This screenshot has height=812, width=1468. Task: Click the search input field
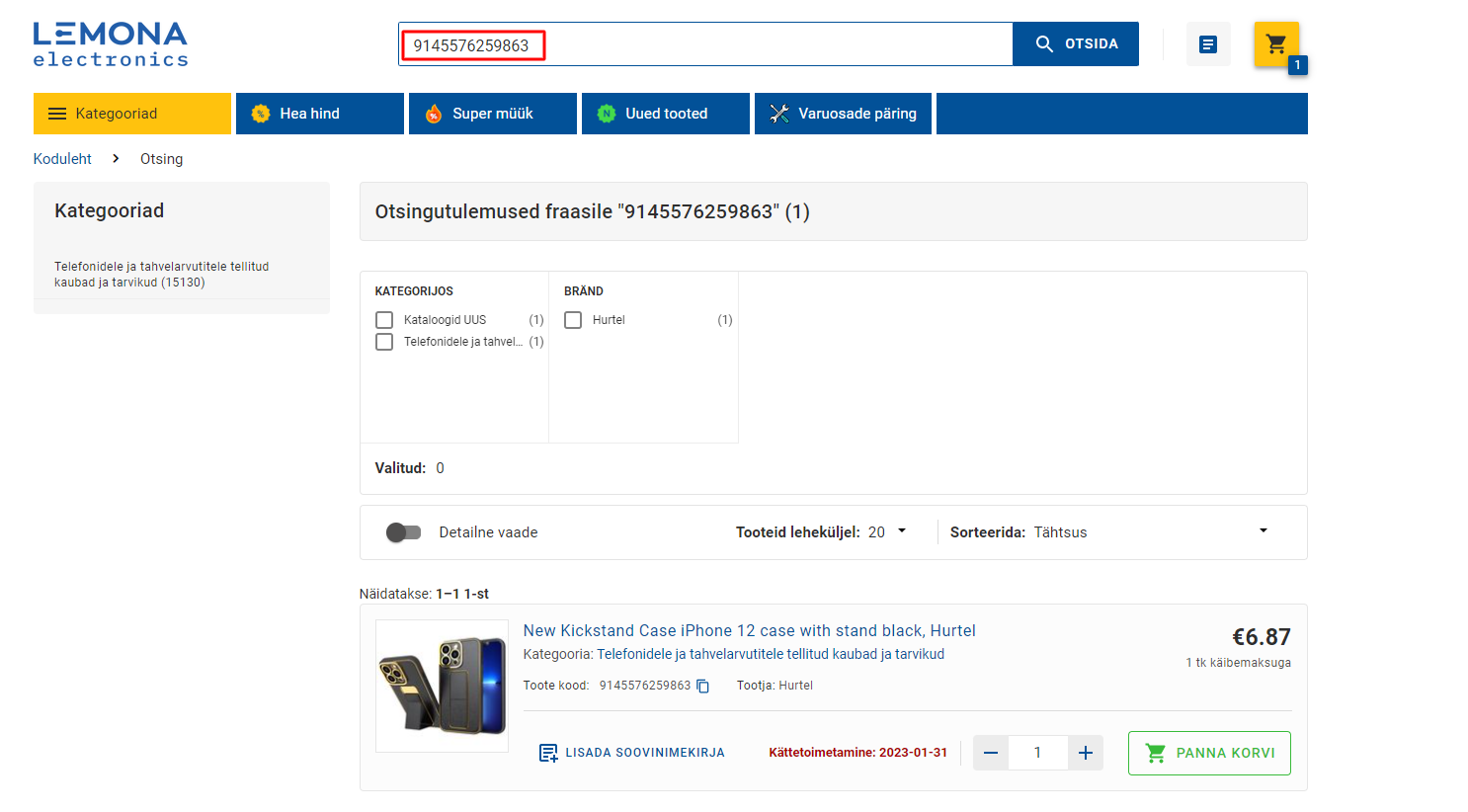[x=705, y=44]
